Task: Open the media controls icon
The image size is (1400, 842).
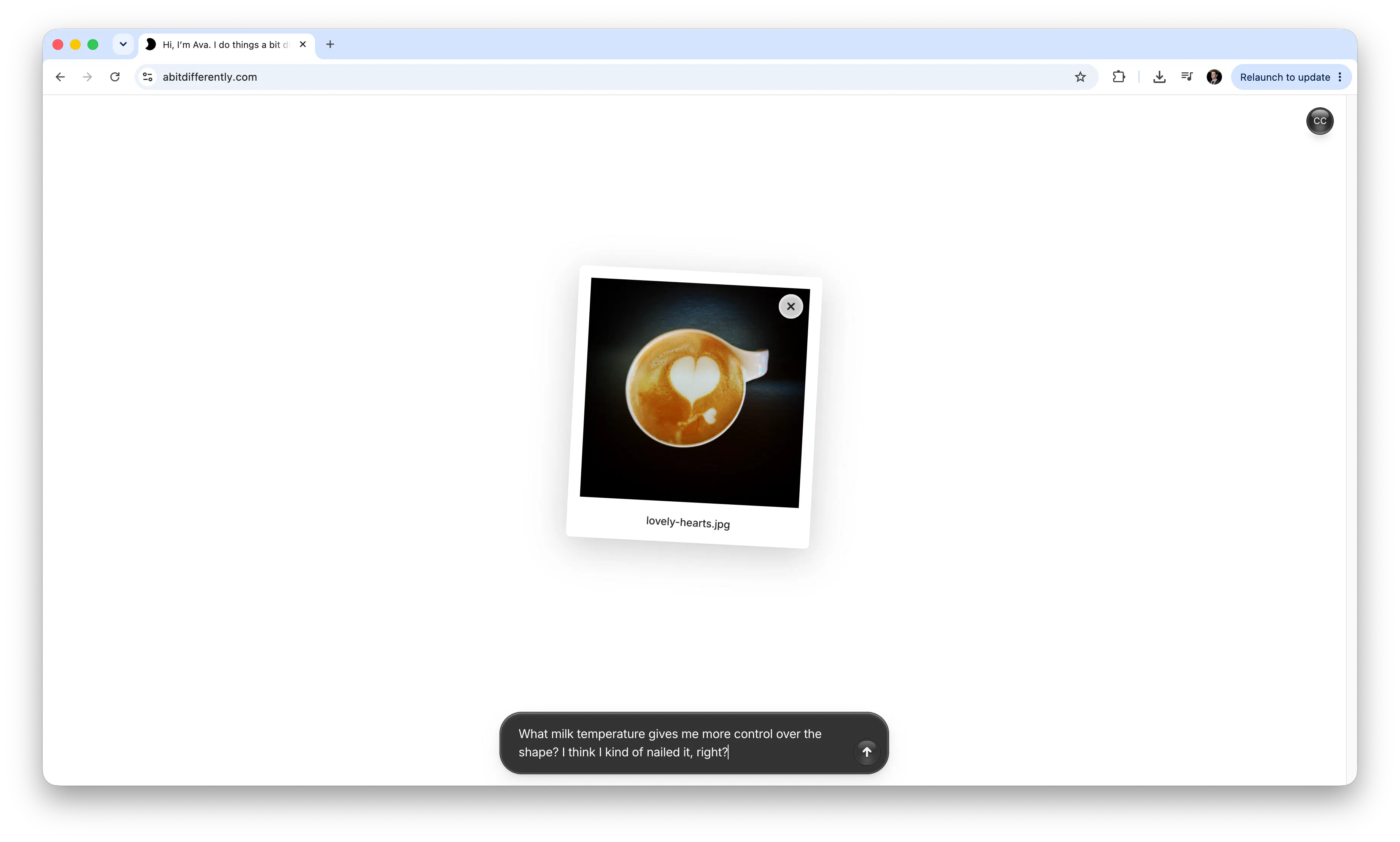Action: click(1187, 77)
